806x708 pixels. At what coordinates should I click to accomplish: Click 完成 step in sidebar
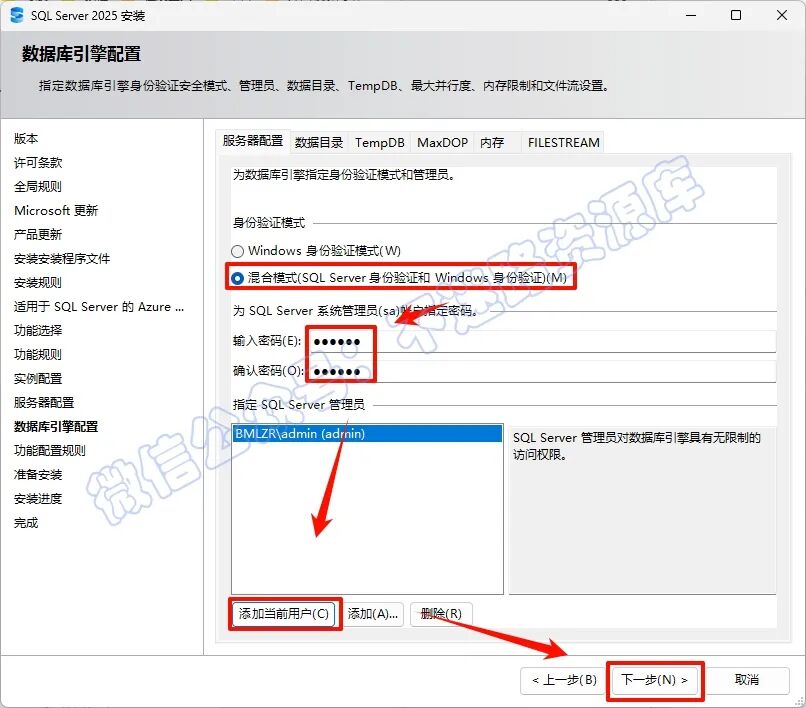click(26, 523)
